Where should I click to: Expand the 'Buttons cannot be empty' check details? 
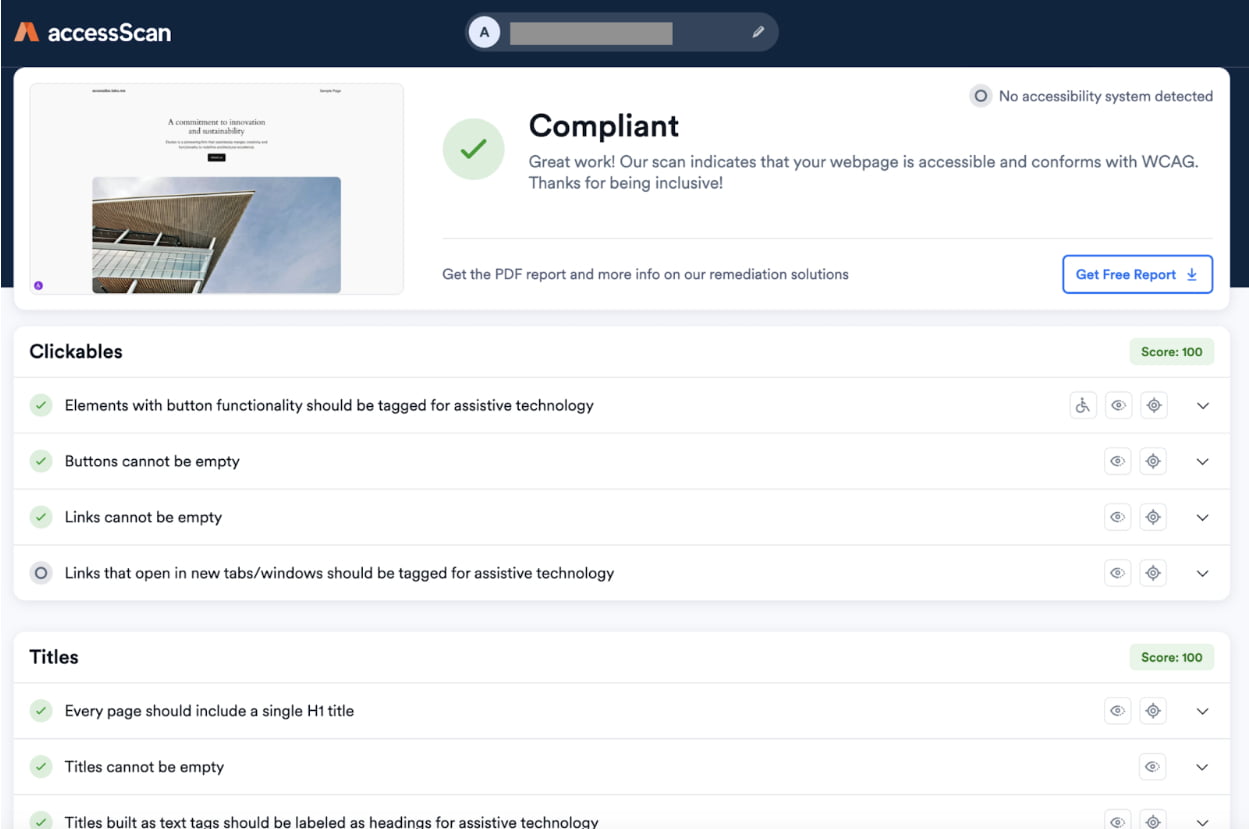coord(1202,461)
